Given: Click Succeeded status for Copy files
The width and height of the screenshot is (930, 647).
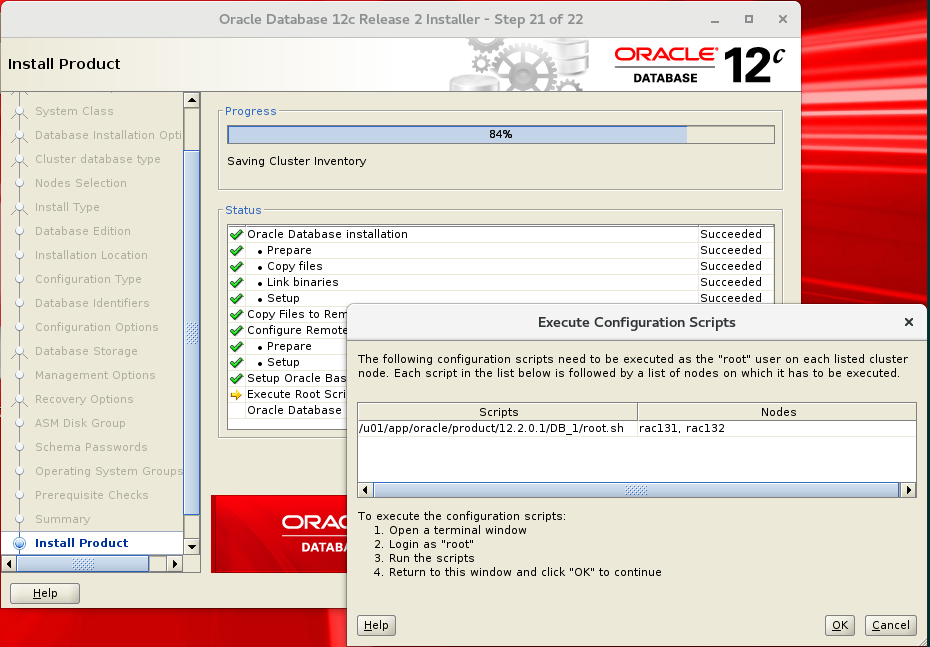Looking at the screenshot, I should click(x=731, y=266).
